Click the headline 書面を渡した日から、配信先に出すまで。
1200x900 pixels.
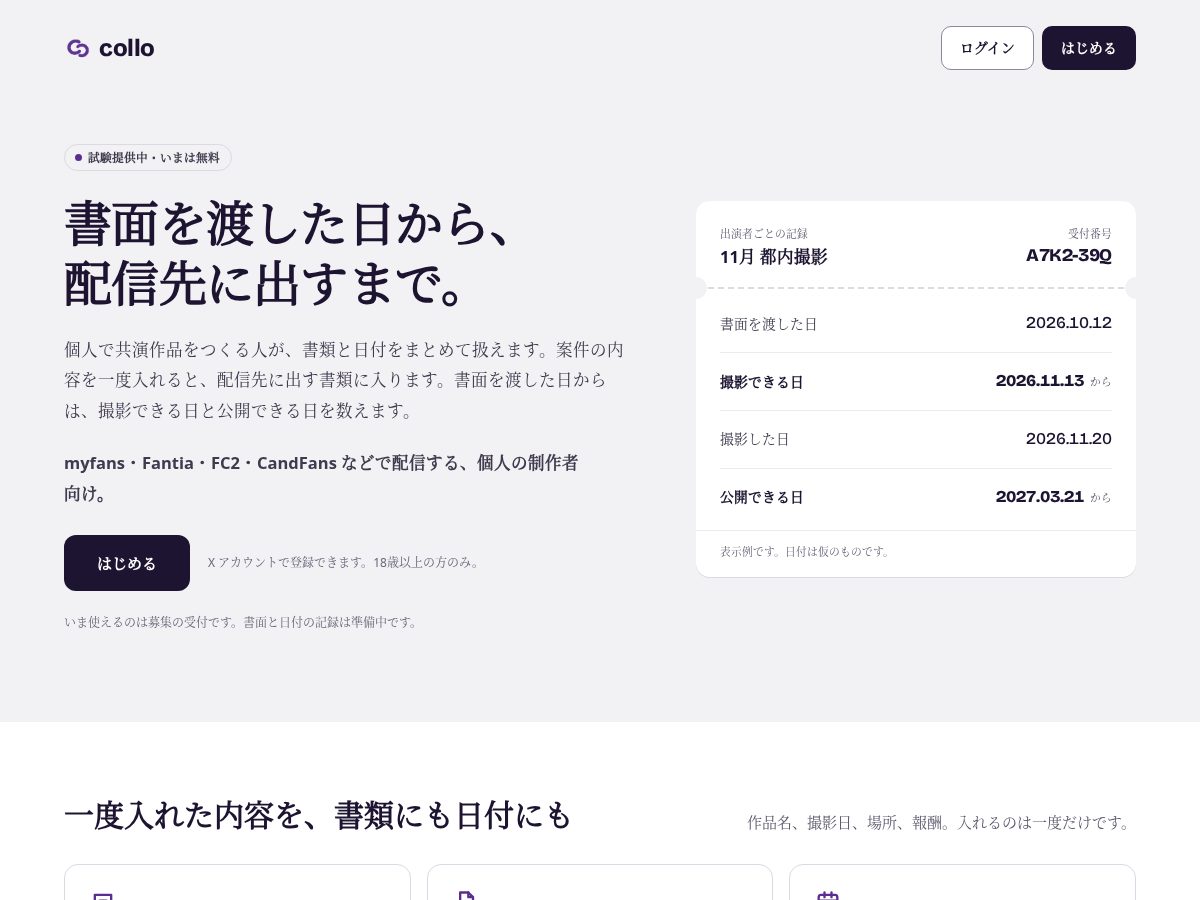pos(290,254)
